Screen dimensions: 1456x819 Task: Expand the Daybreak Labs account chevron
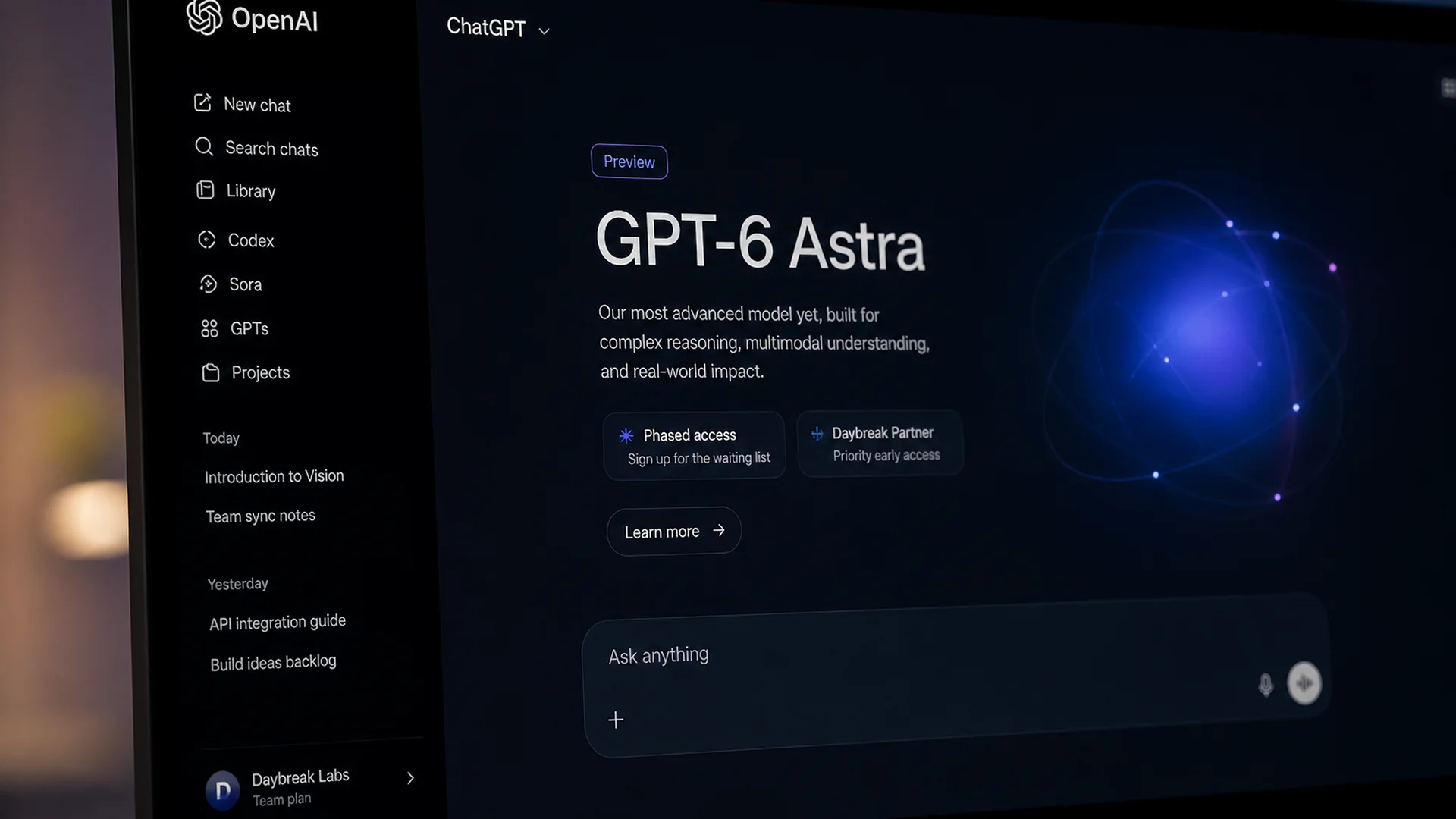point(410,778)
